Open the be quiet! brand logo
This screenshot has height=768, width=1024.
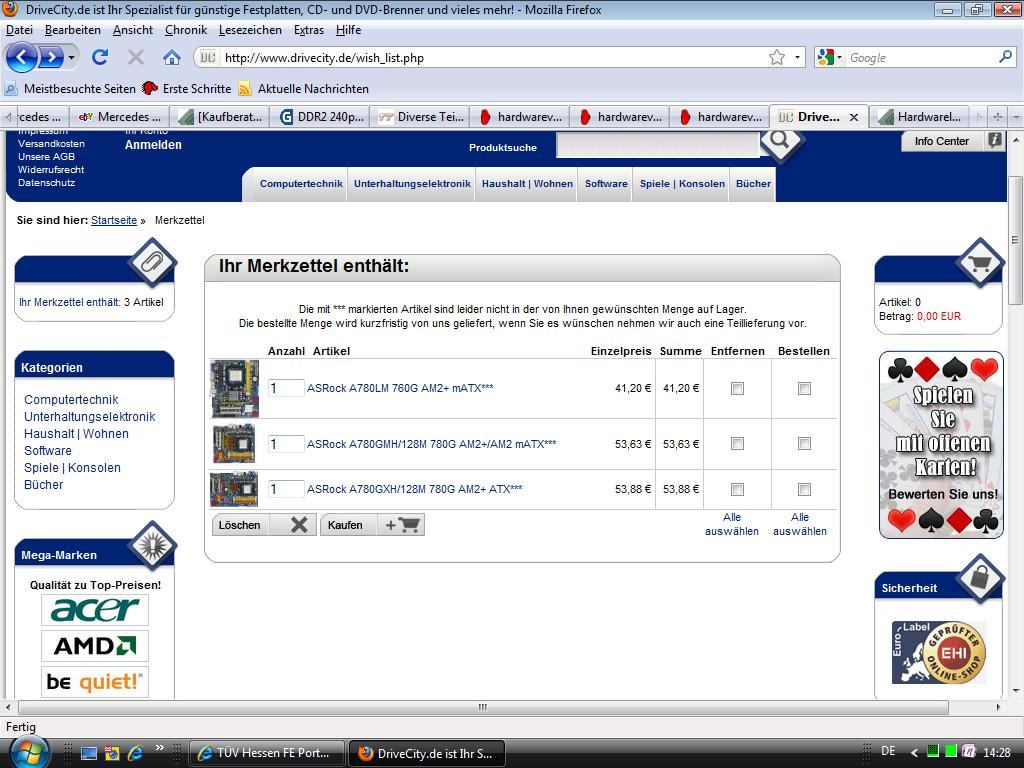[95, 682]
